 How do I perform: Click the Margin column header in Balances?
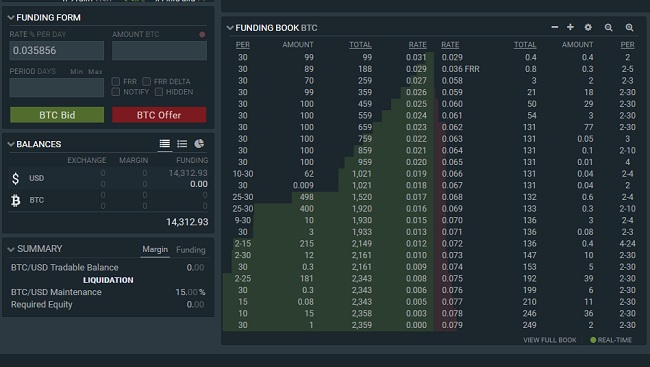(133, 160)
